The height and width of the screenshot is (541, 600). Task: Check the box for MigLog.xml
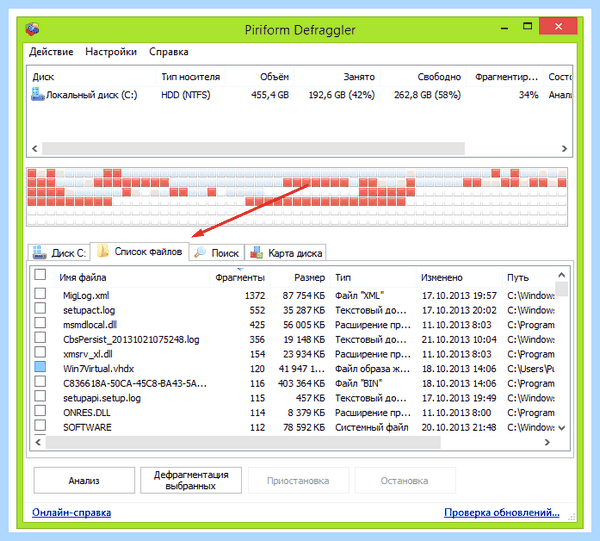click(40, 293)
